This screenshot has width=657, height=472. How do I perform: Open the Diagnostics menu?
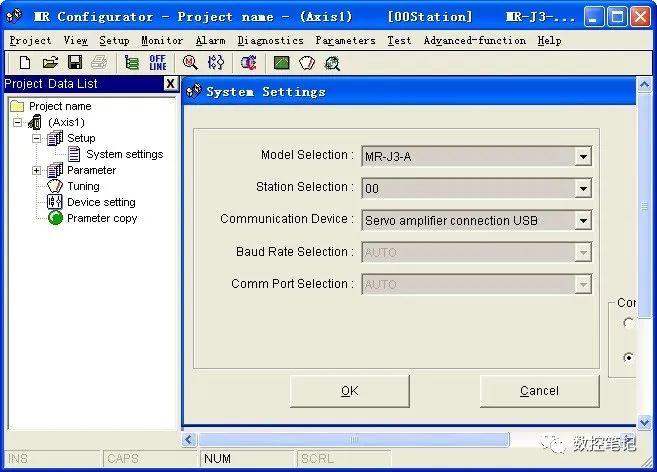pyautogui.click(x=270, y=41)
